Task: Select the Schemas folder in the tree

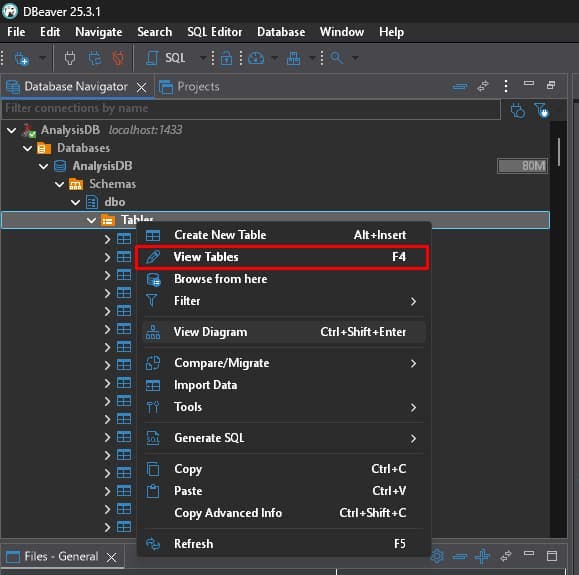Action: click(x=113, y=184)
